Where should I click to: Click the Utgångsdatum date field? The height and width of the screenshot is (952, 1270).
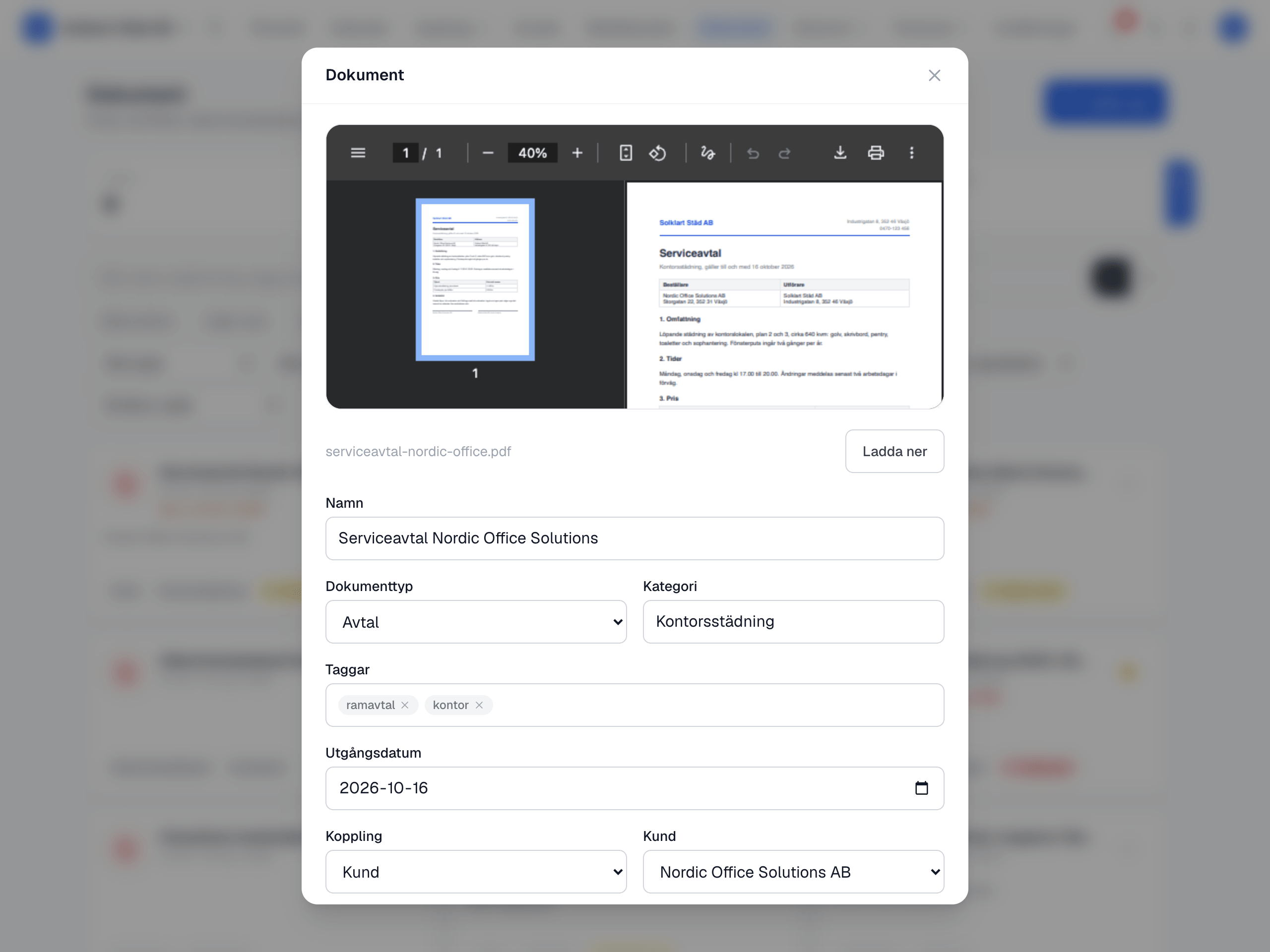tap(635, 788)
